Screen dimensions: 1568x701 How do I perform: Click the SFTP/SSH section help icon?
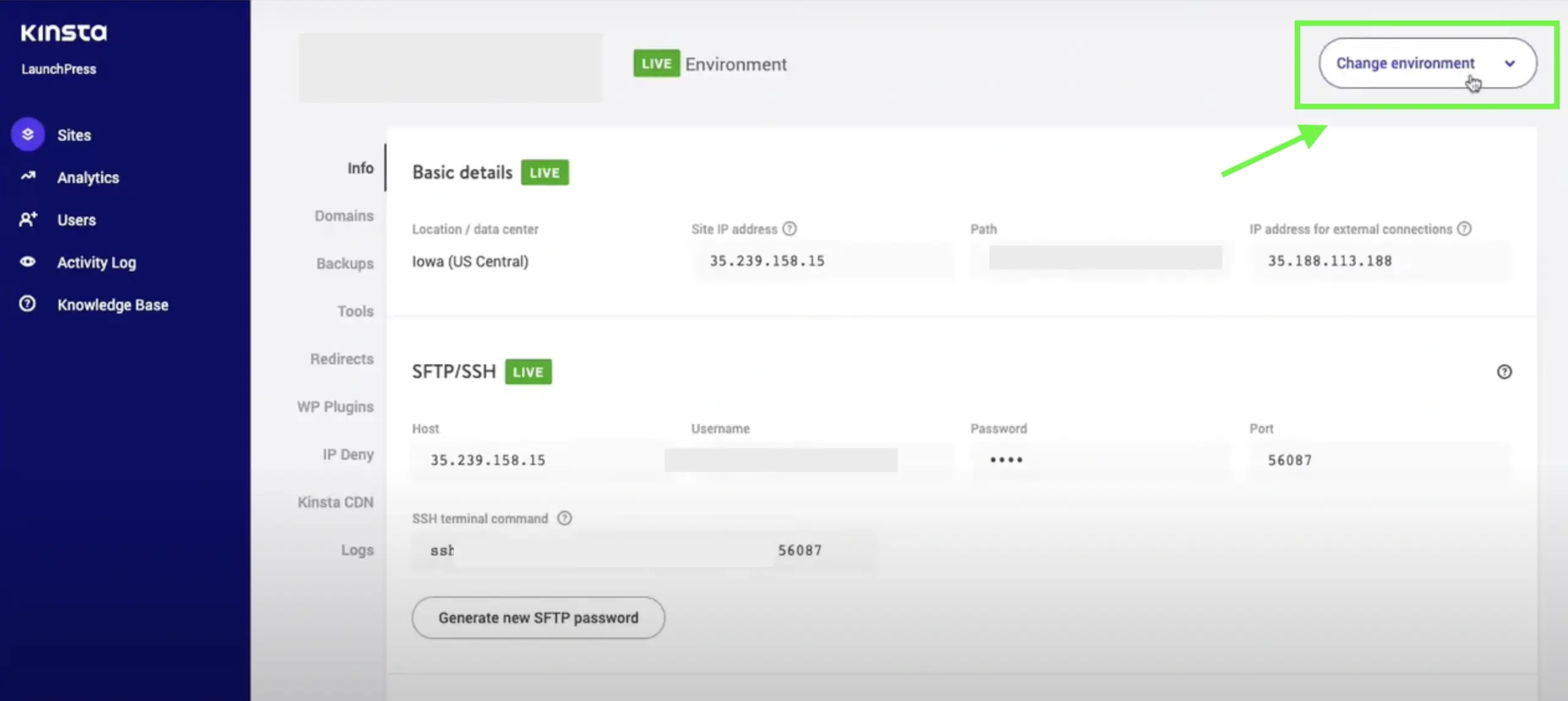coord(1504,372)
